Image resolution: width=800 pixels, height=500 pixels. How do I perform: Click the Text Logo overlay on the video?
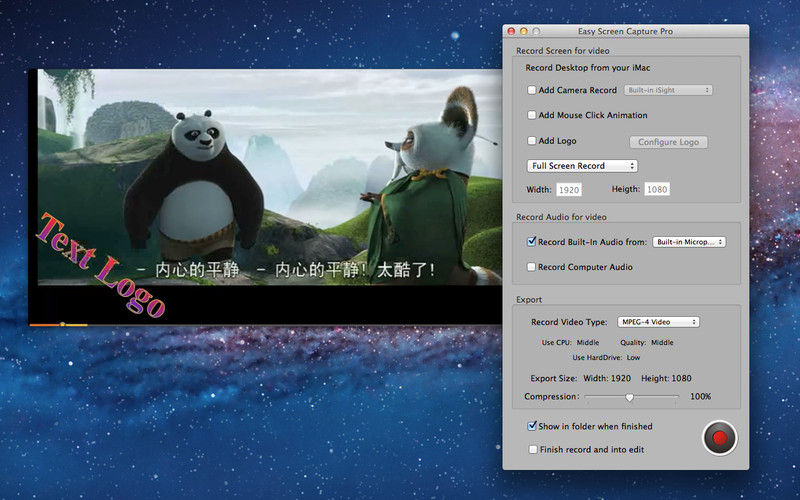[x=101, y=264]
